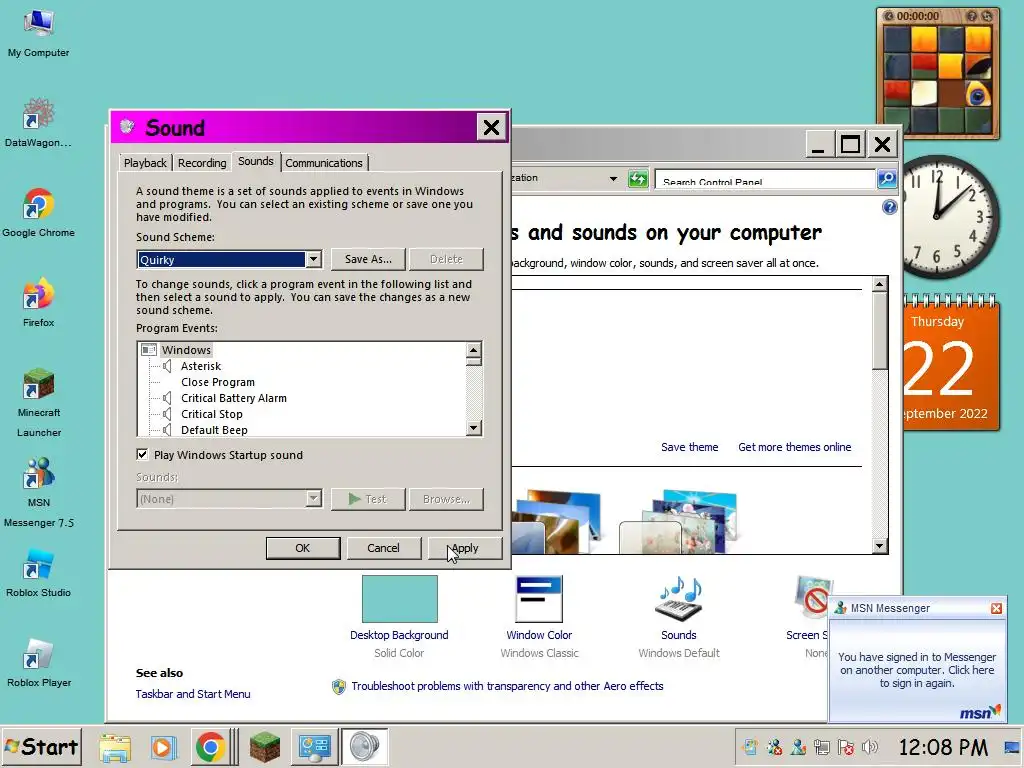The image size is (1024, 768).
Task: Click the Thursday 22 calendar gadget
Action: pos(952,363)
